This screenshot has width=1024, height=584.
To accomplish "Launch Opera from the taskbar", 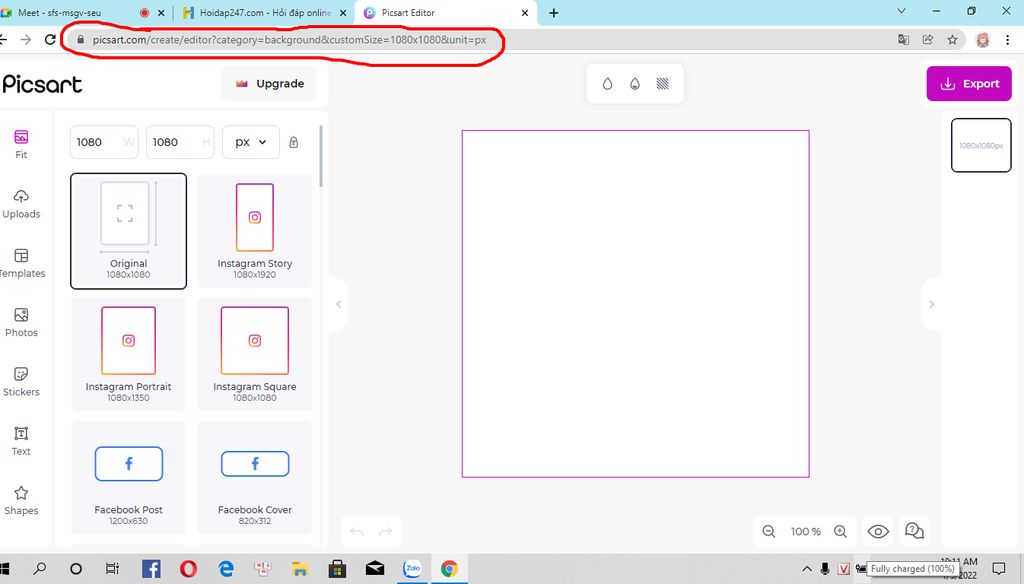I will 188,569.
